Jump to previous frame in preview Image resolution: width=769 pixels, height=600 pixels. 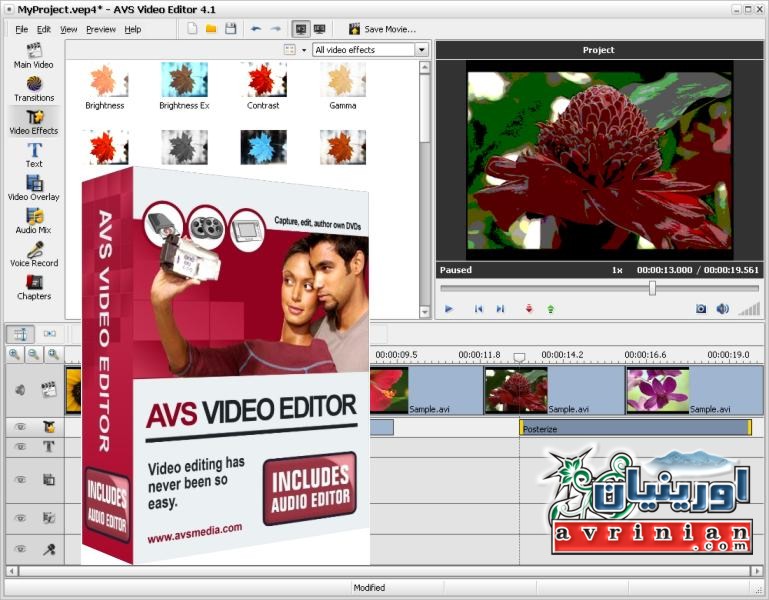pyautogui.click(x=479, y=309)
